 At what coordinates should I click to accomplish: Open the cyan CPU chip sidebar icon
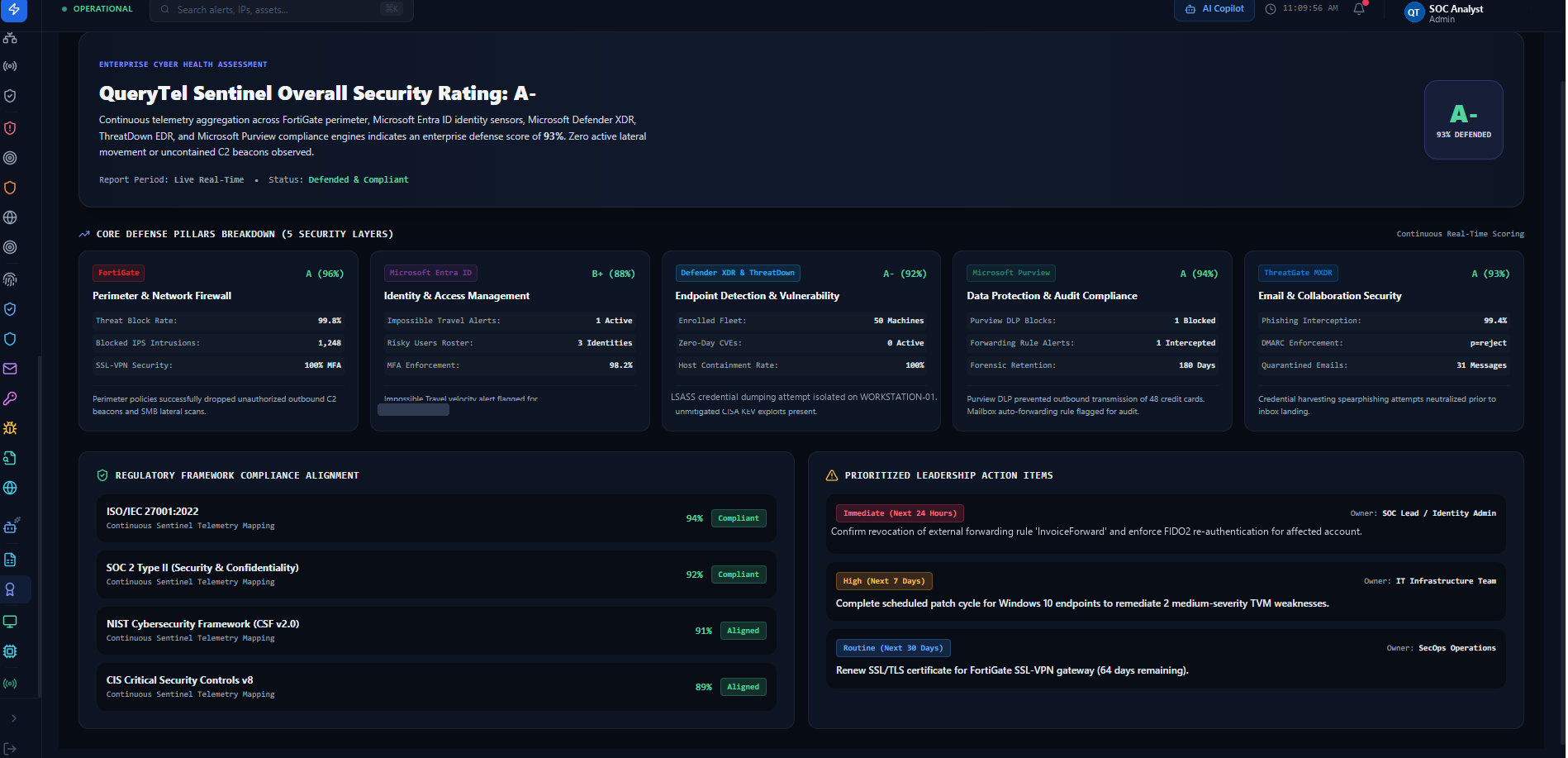tap(10, 651)
